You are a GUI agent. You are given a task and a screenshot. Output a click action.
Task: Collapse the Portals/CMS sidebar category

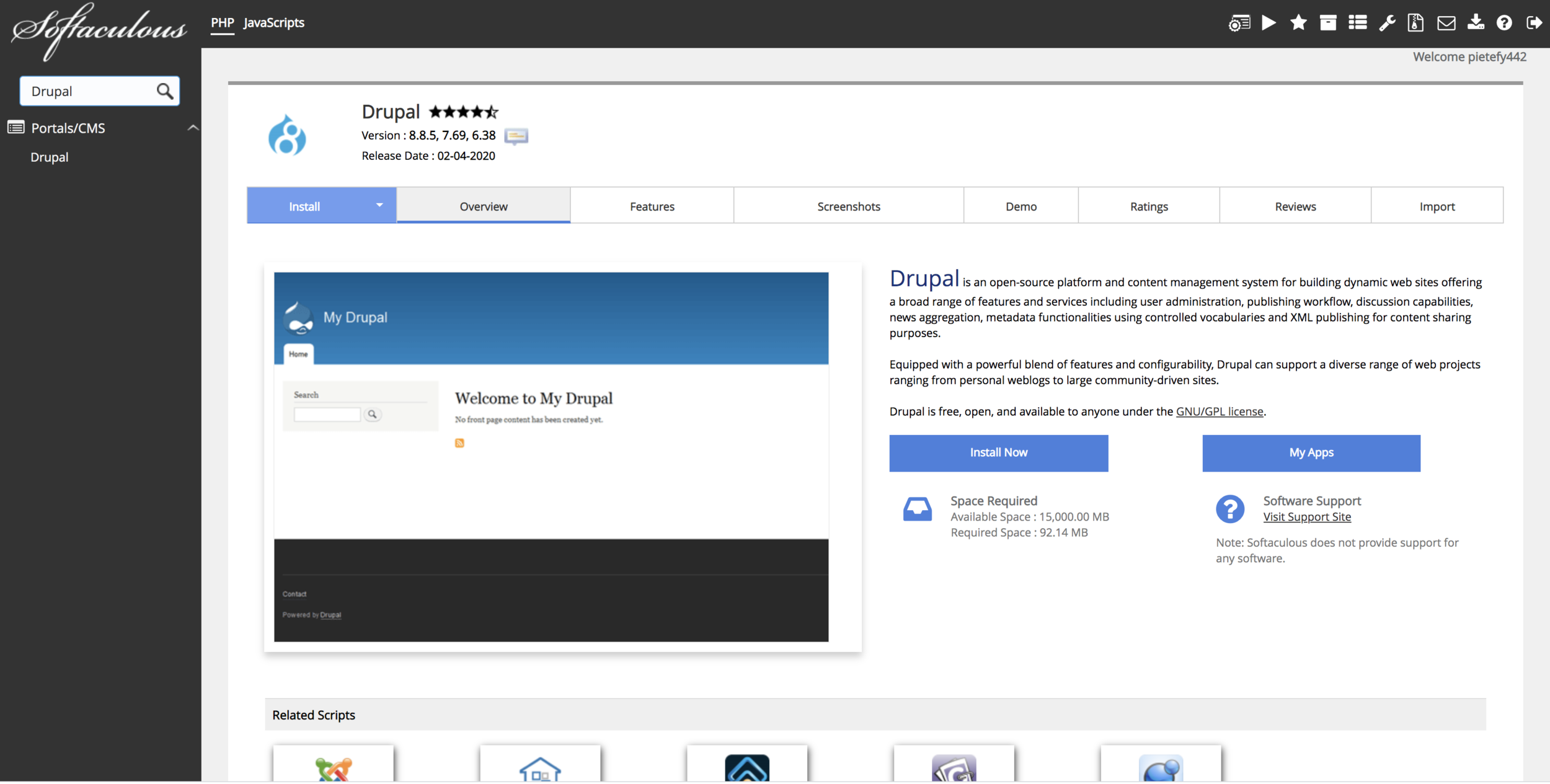point(193,128)
